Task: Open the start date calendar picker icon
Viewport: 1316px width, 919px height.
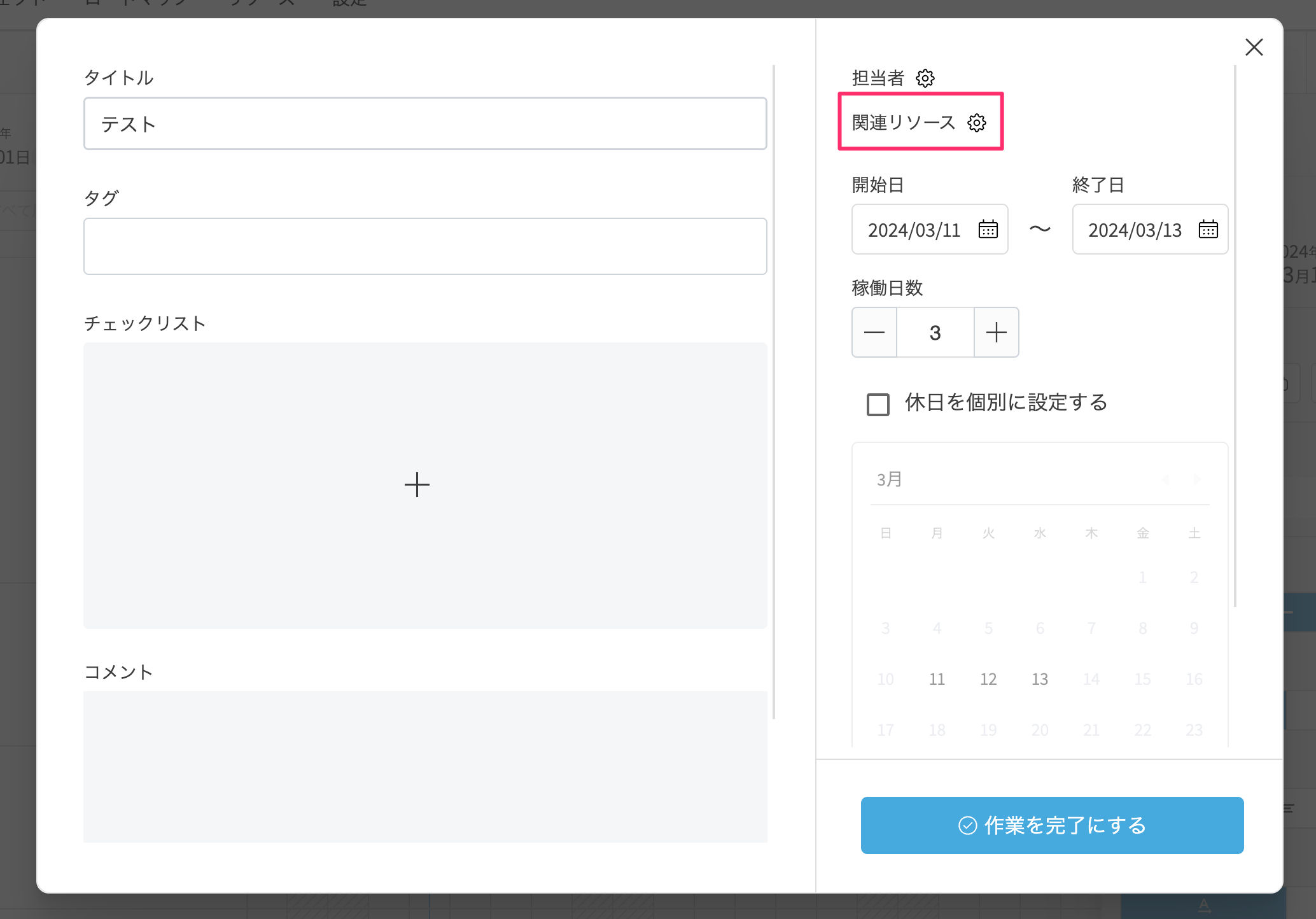Action: pyautogui.click(x=988, y=229)
